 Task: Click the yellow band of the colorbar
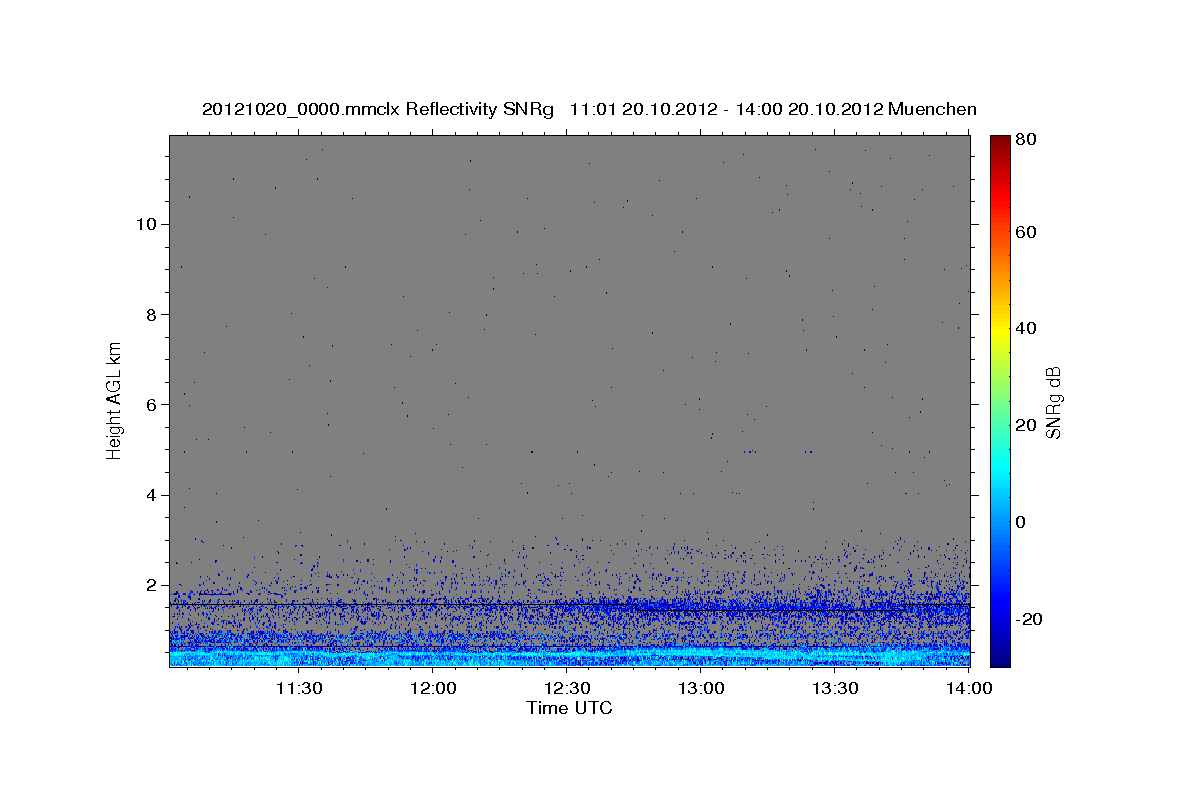click(x=1000, y=330)
